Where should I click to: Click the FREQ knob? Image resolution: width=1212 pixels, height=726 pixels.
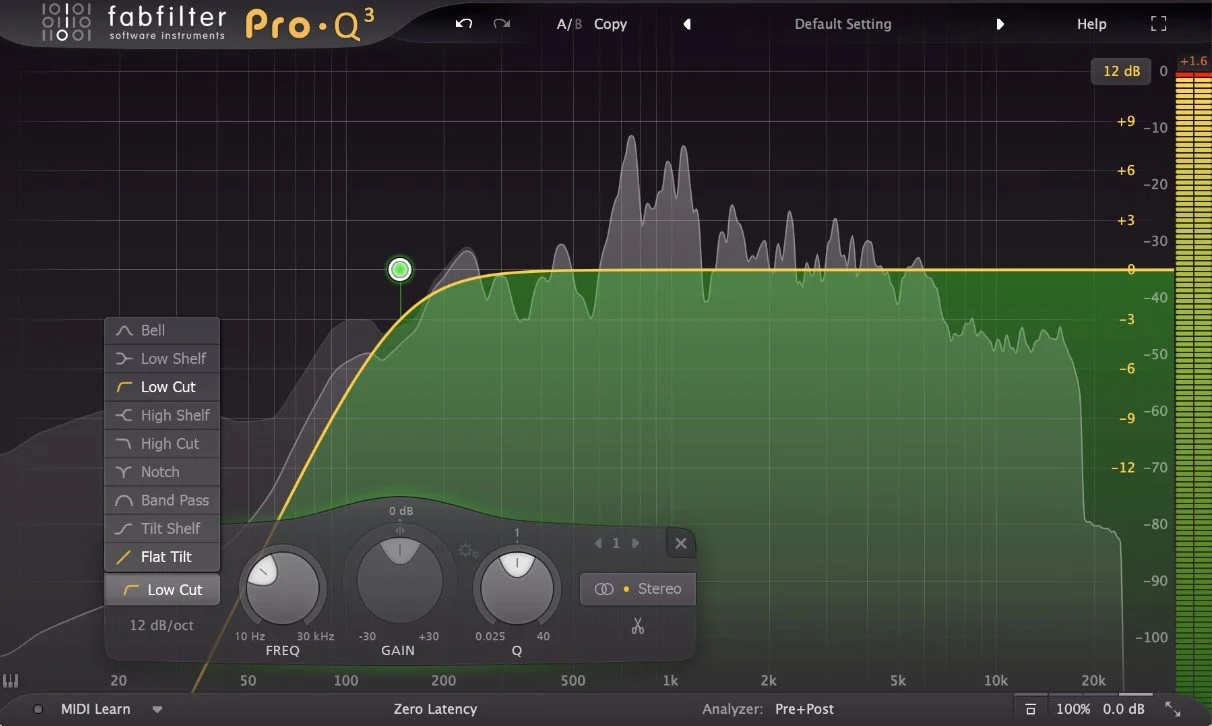coord(283,588)
